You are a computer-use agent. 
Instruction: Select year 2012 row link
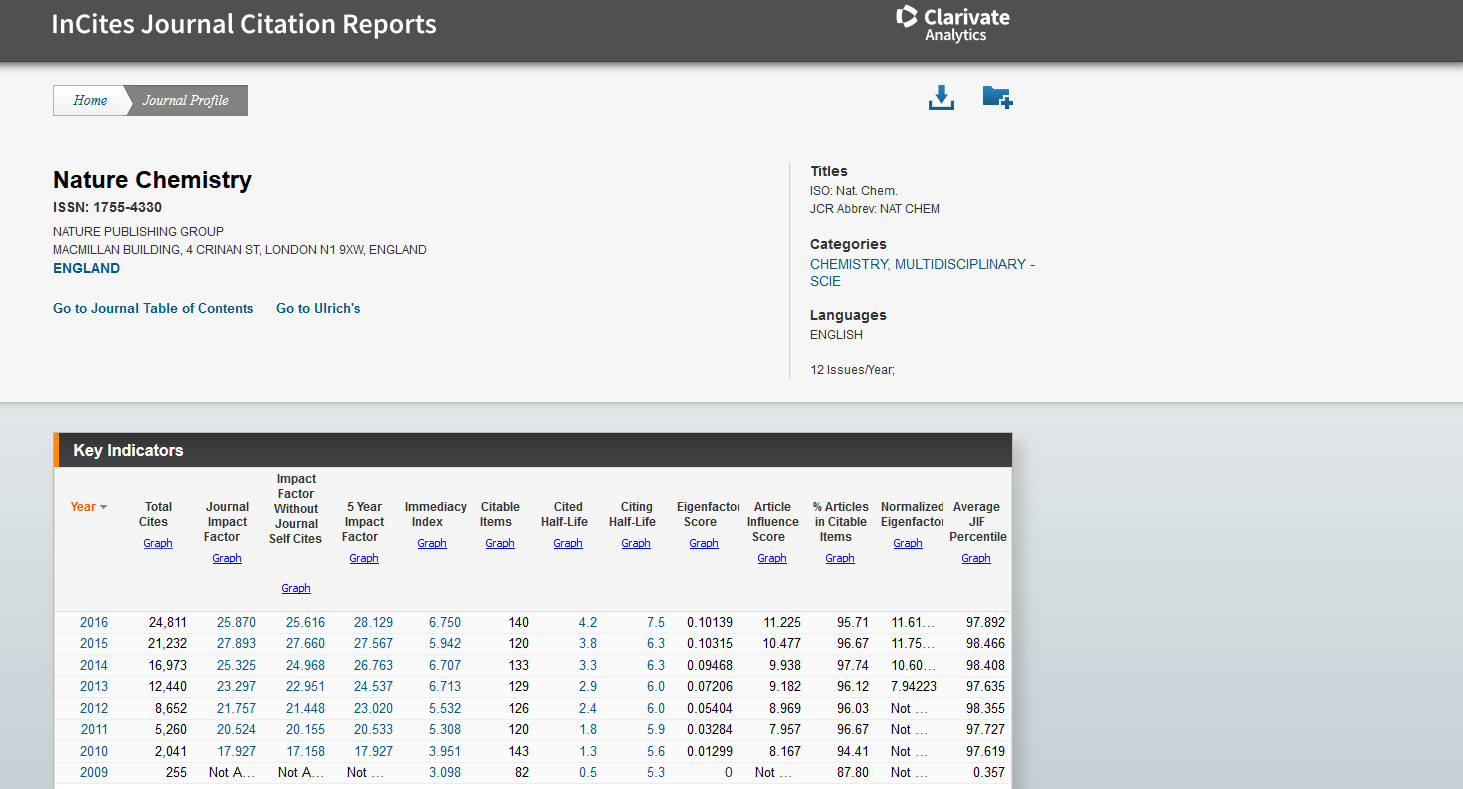coord(94,708)
